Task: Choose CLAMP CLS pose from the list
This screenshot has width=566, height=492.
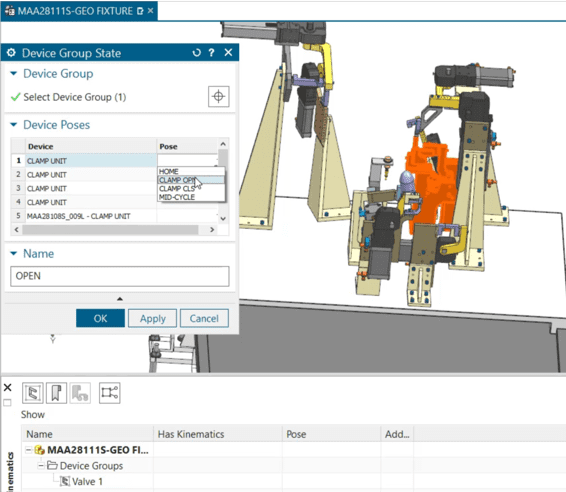Action: coord(191,188)
